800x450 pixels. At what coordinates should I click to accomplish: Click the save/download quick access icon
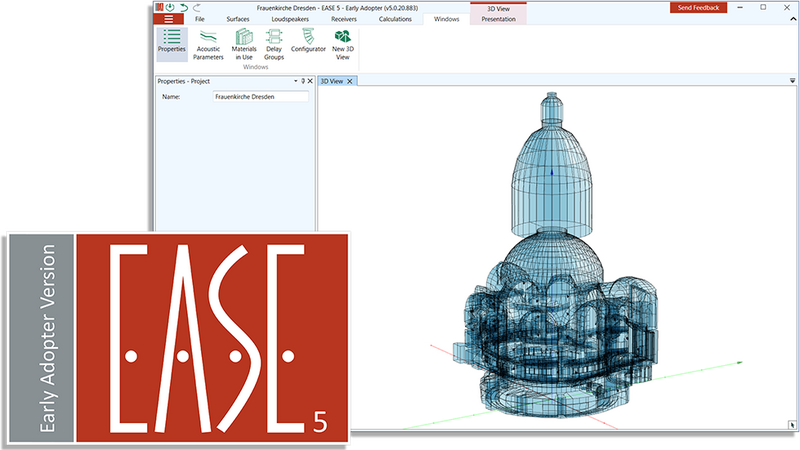(x=170, y=7)
